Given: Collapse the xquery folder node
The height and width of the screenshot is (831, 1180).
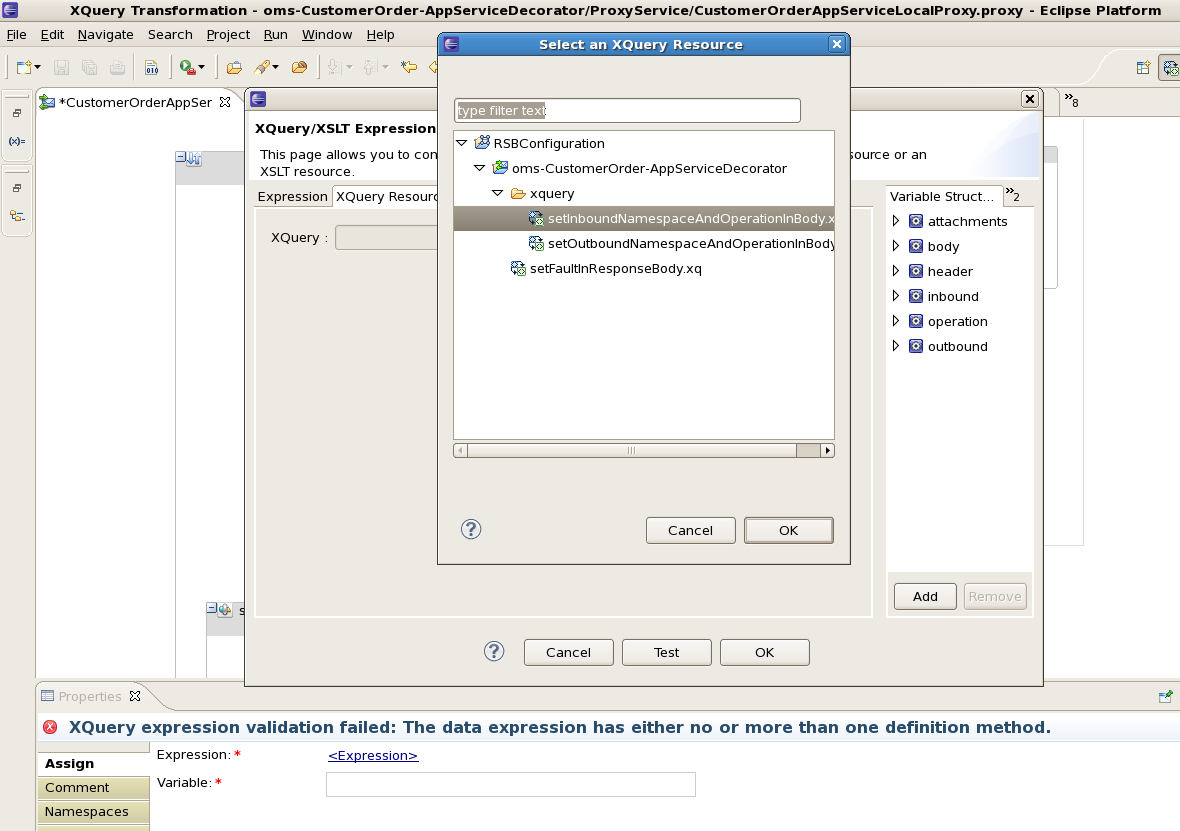Looking at the screenshot, I should pyautogui.click(x=497, y=193).
